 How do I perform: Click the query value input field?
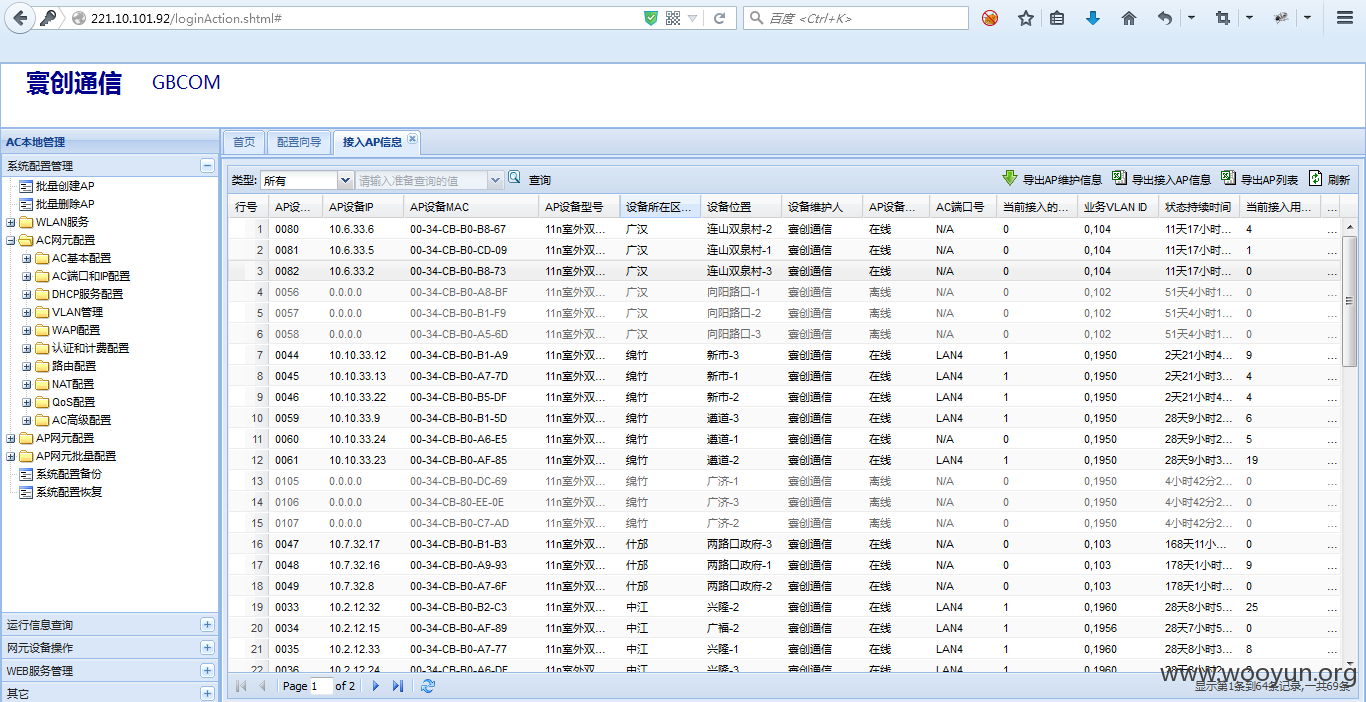tap(421, 180)
